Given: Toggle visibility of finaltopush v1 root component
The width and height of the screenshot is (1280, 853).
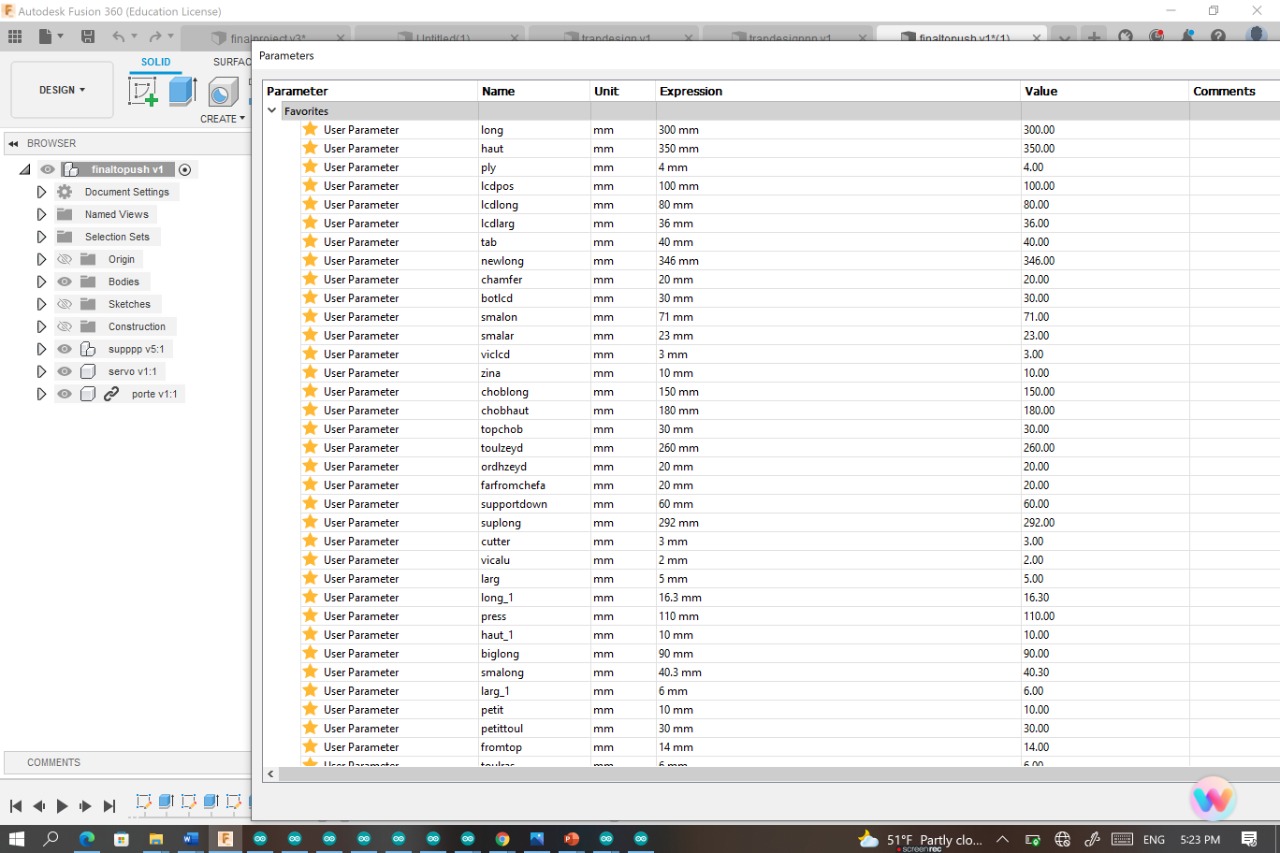Looking at the screenshot, I should pos(47,170).
